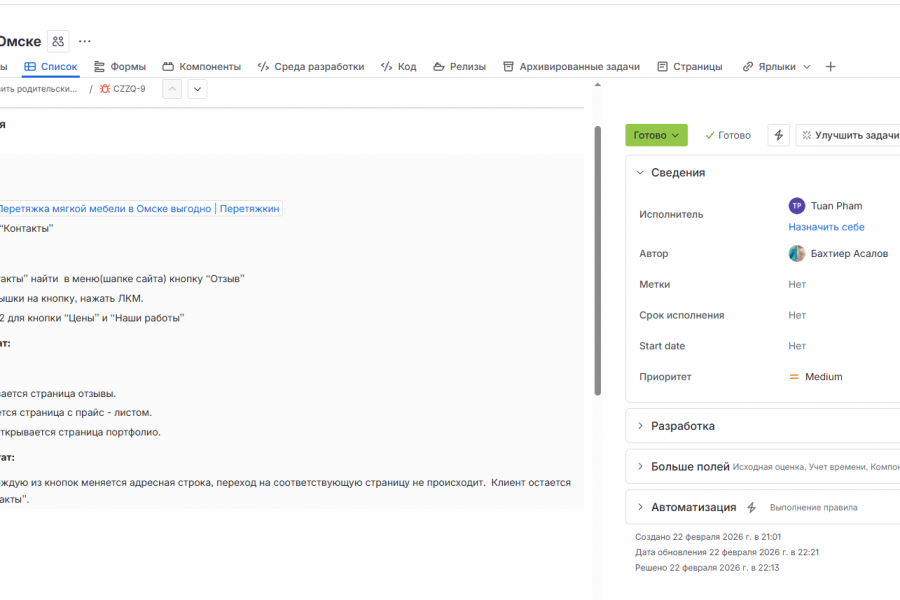The image size is (900, 600).
Task: Go to next issue with down arrow
Action: tap(198, 89)
